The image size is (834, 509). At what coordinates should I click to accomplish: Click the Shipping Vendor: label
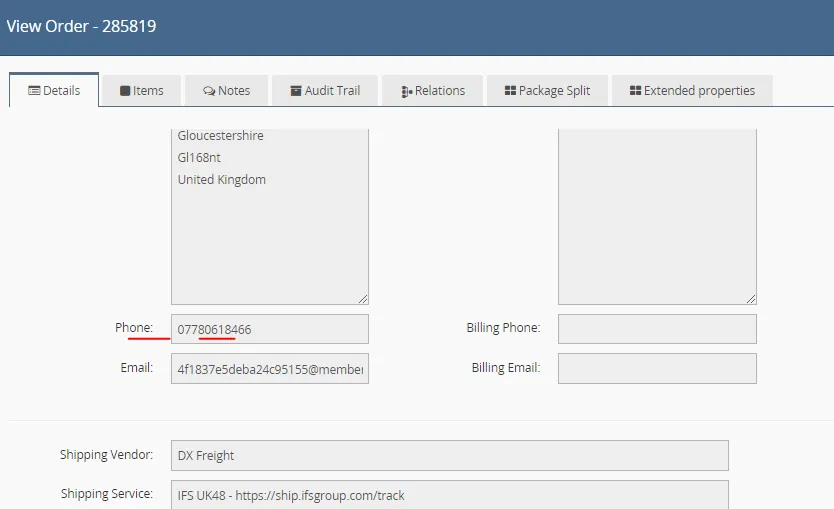click(x=106, y=455)
